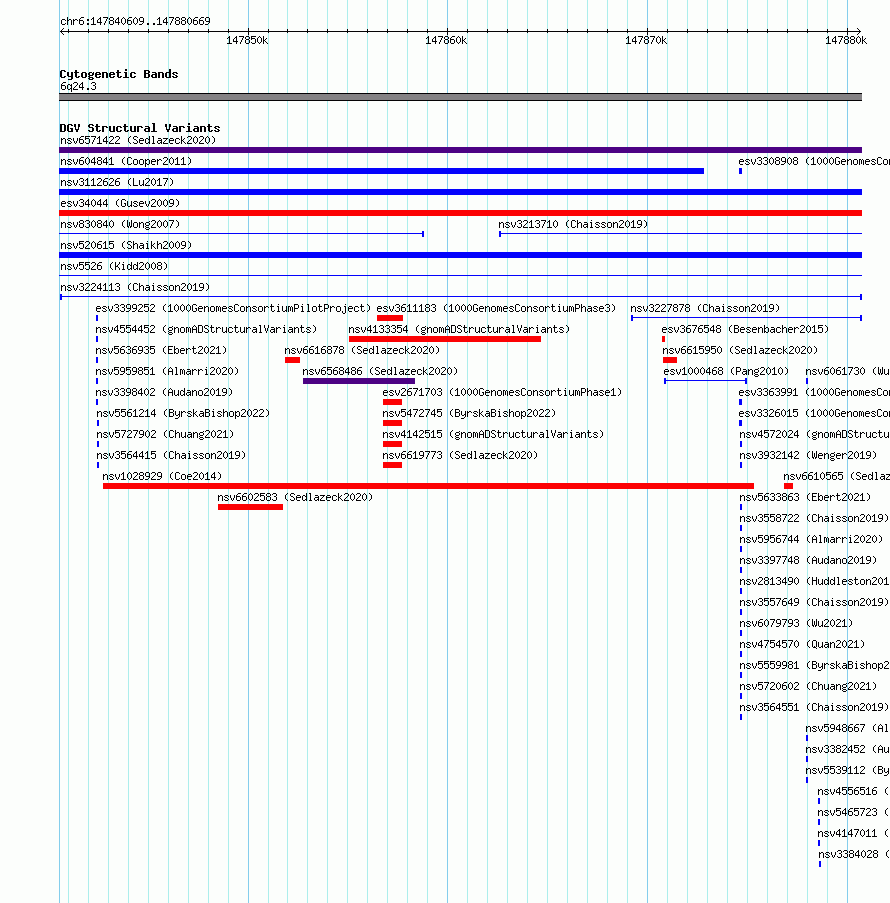
Task: Open esv3611183 1000GenomesConsortiumPhase3 label
Action: pyautogui.click(x=496, y=308)
